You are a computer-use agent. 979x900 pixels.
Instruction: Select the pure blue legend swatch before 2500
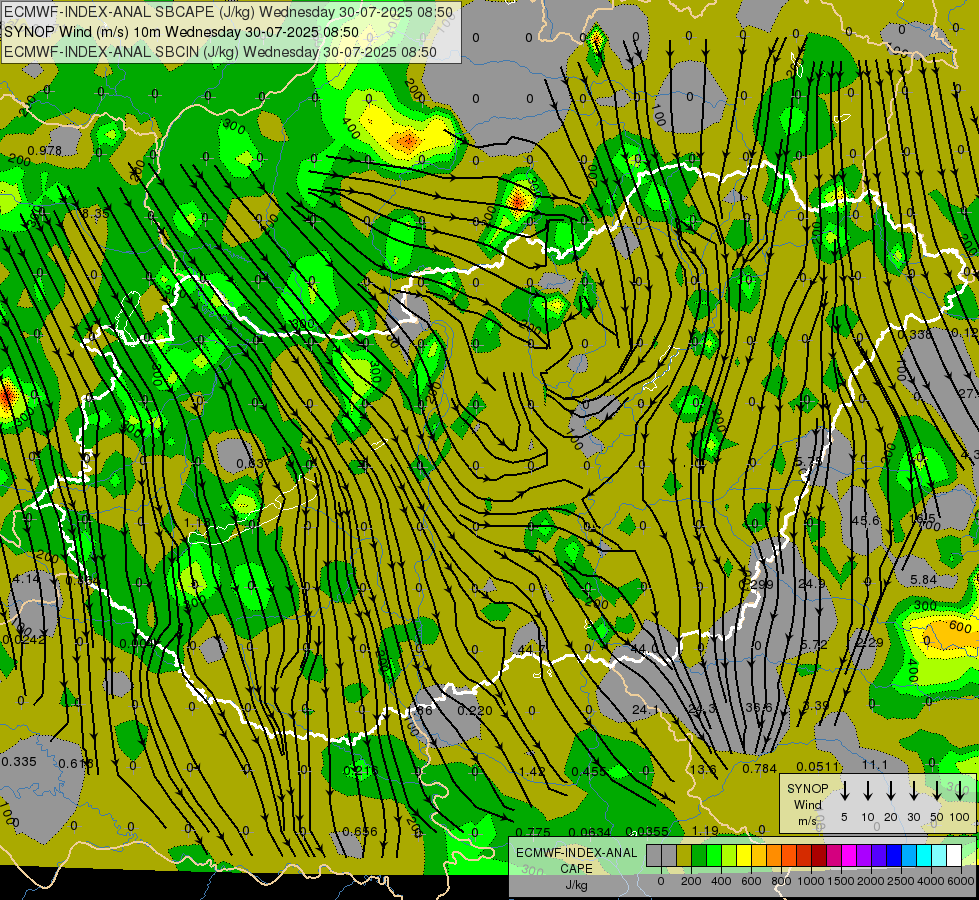893,855
